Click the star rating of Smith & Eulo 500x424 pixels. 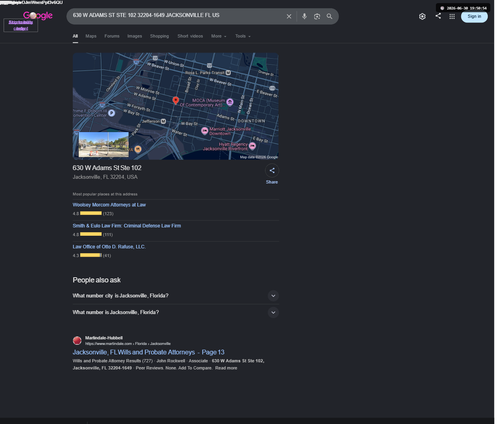coord(91,234)
